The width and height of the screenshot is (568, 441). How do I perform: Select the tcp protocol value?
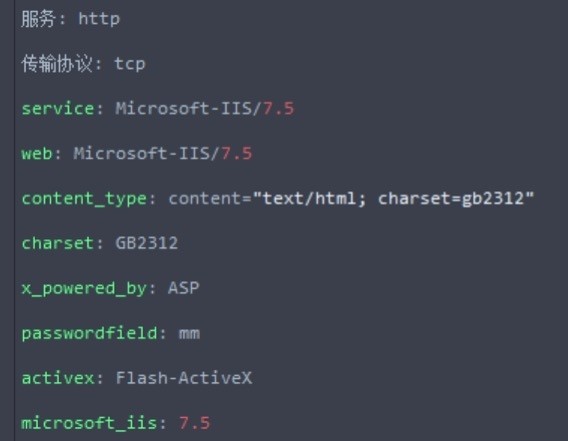click(130, 64)
